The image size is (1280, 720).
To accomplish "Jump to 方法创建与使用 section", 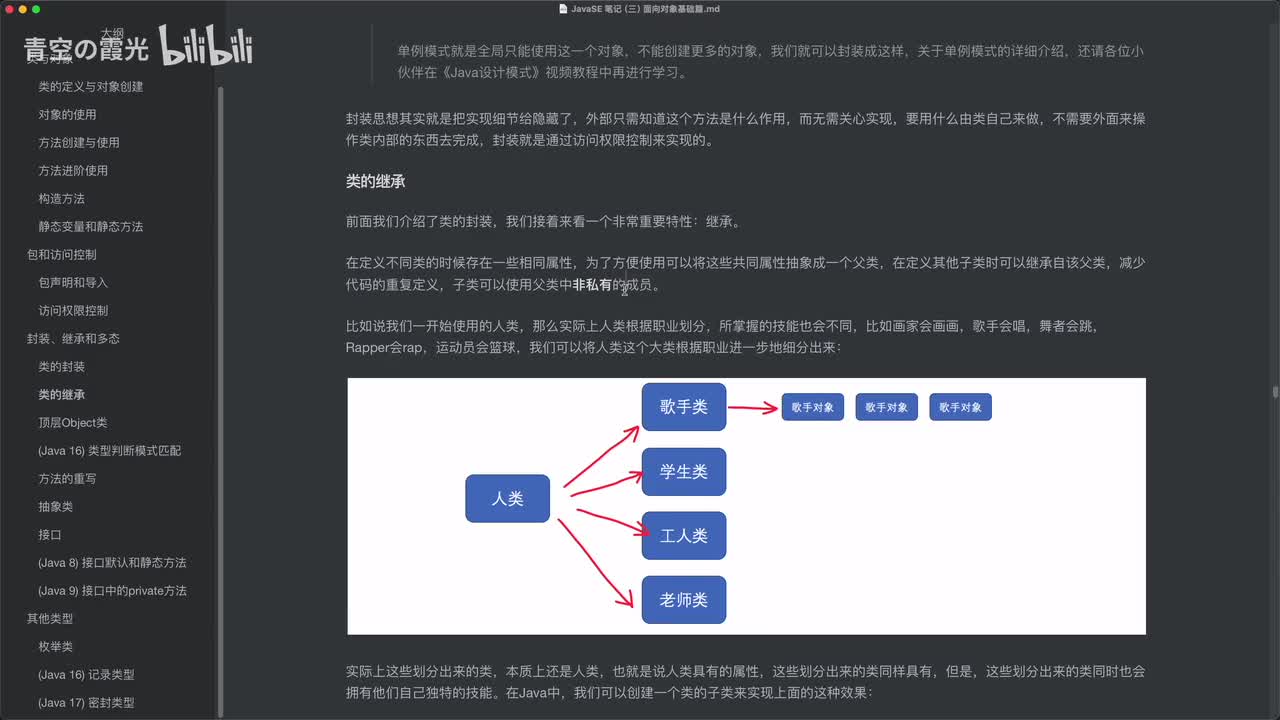I will point(79,143).
